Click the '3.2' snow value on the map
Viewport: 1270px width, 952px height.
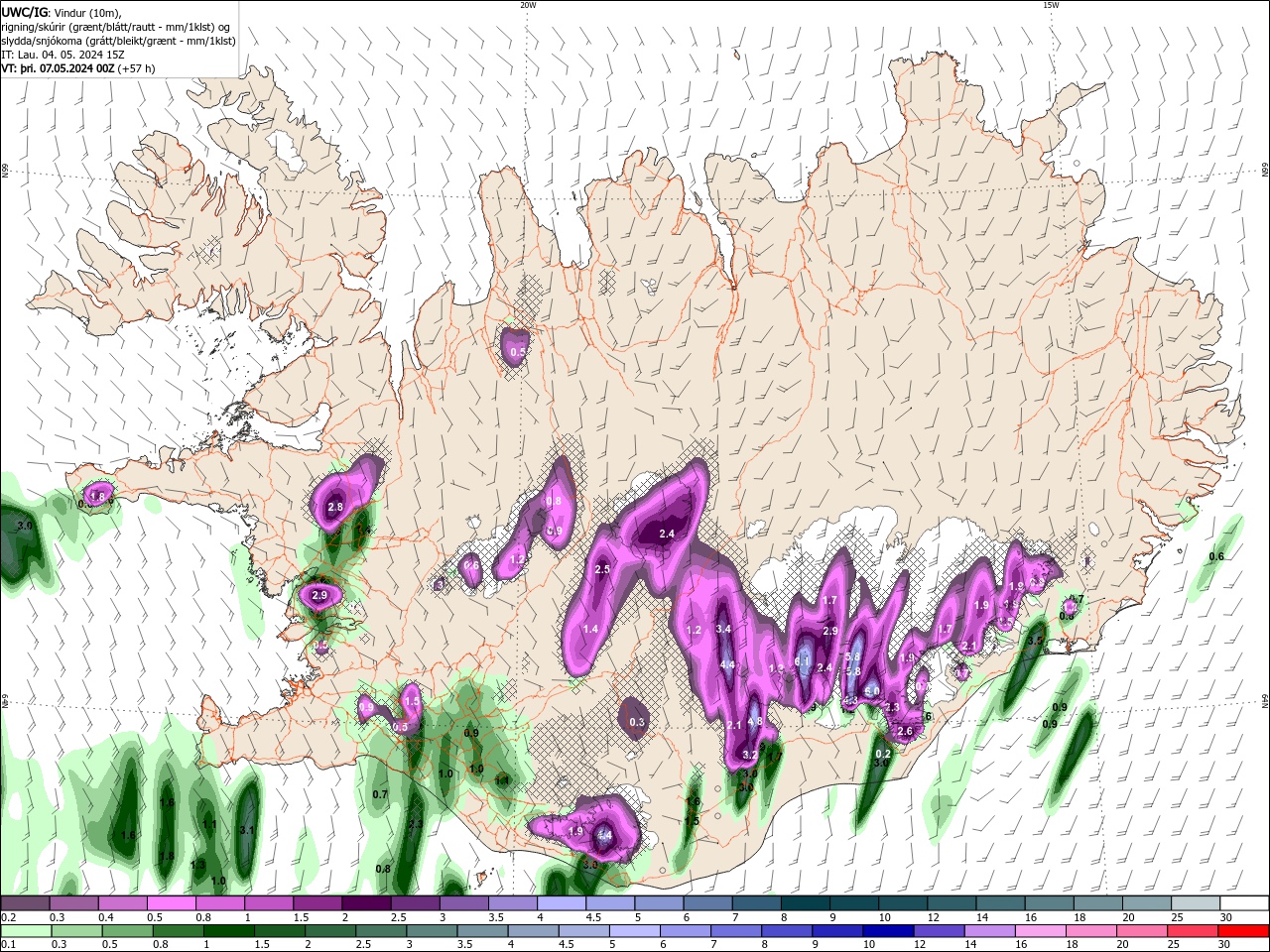pos(750,755)
